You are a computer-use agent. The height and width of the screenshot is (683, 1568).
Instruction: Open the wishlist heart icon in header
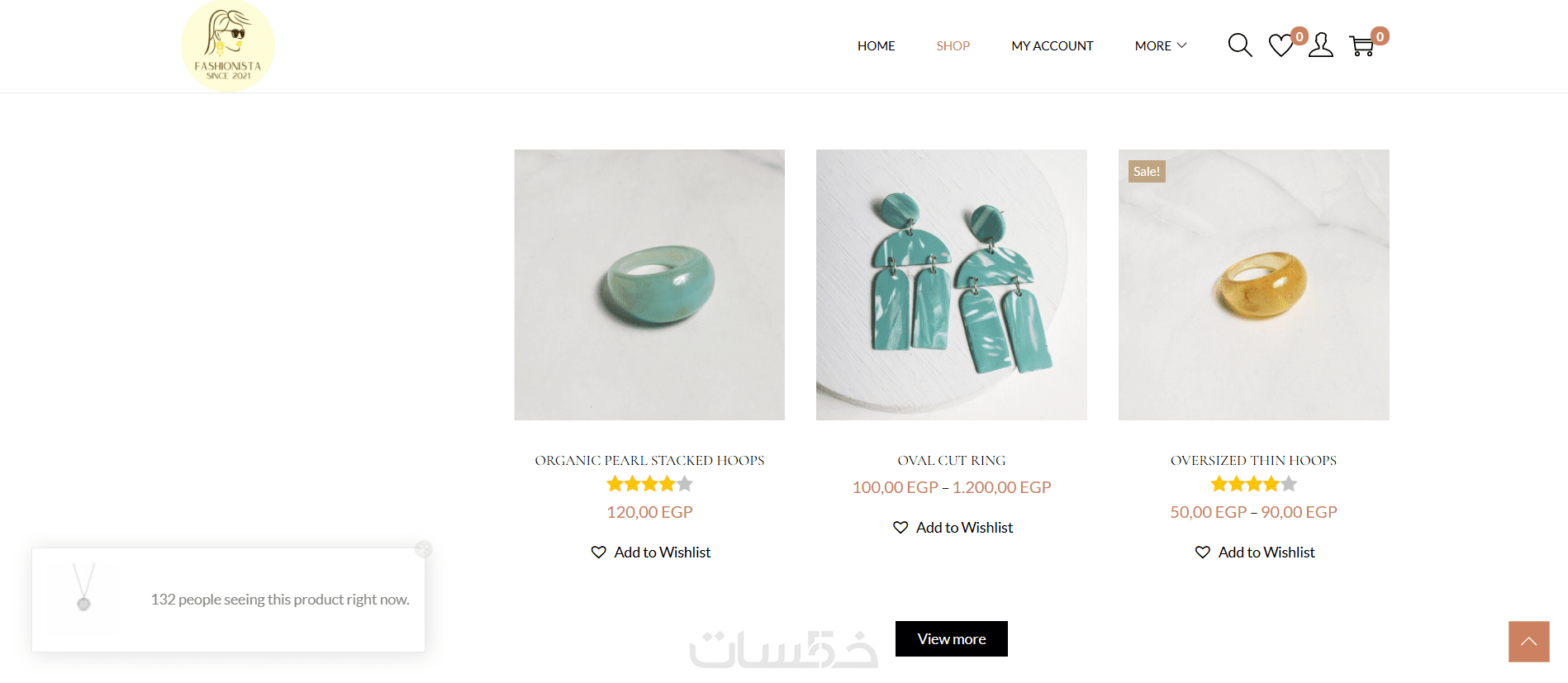[1281, 45]
